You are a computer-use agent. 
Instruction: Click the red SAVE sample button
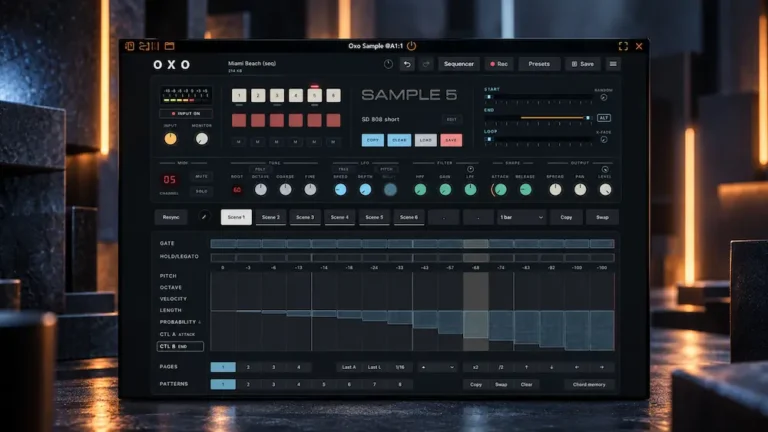pyautogui.click(x=451, y=140)
